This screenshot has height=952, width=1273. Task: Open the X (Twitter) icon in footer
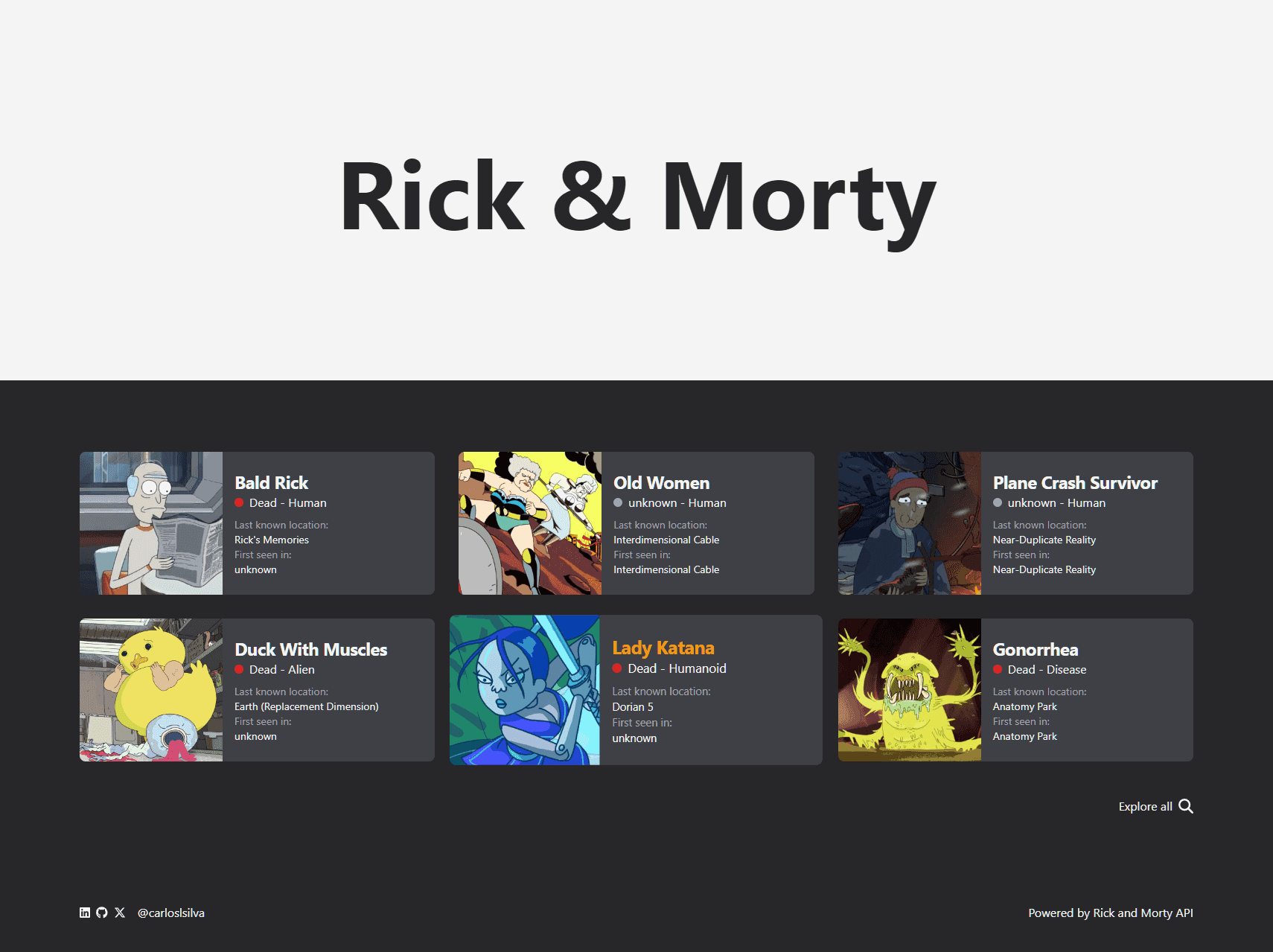(x=120, y=912)
